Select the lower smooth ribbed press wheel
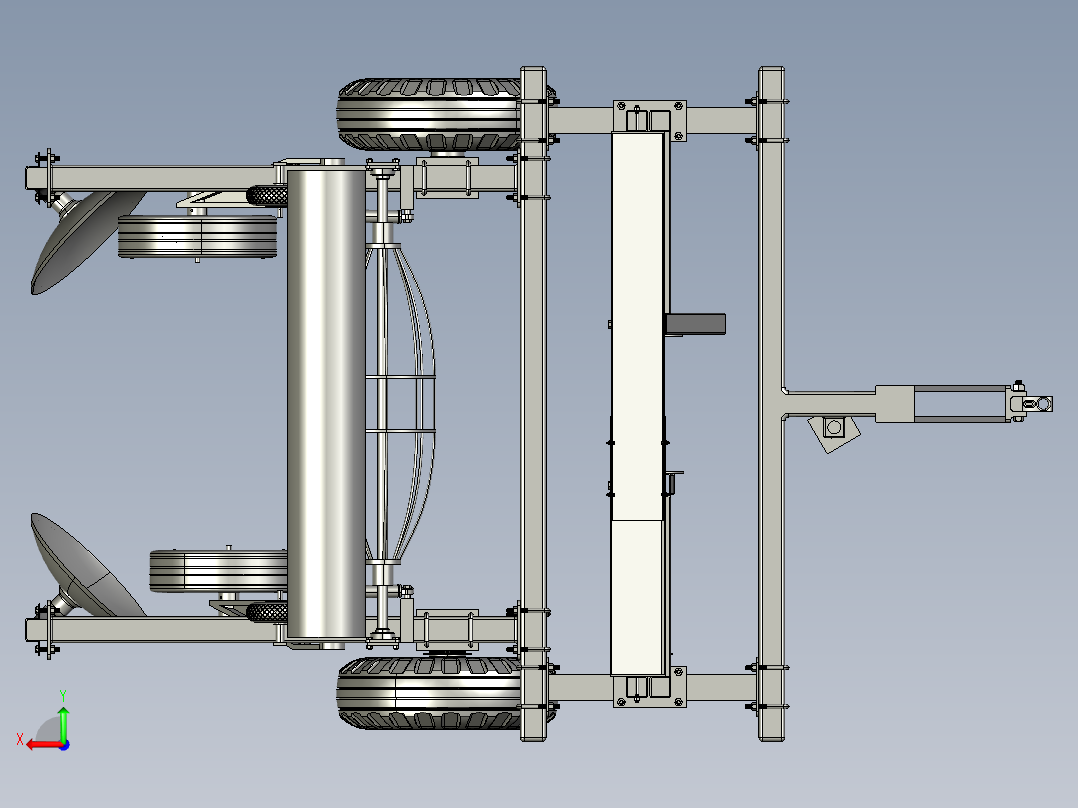 (x=219, y=571)
